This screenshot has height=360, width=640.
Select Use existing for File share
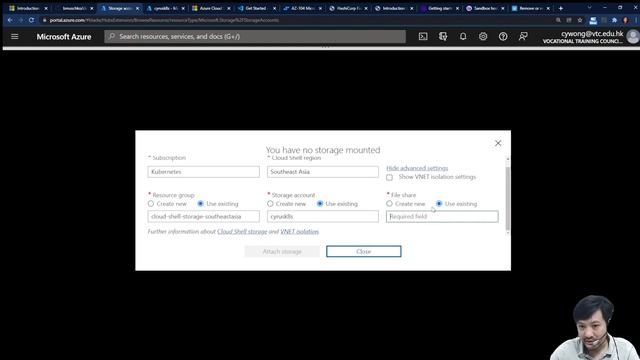pos(439,203)
